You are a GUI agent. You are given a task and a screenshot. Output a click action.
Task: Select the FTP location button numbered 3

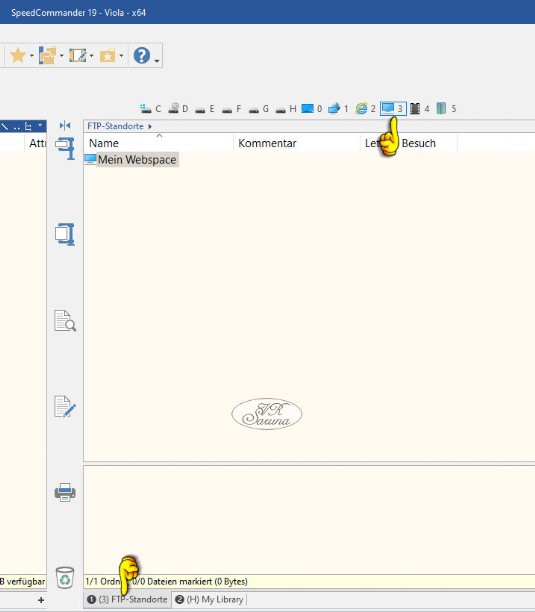tap(393, 109)
